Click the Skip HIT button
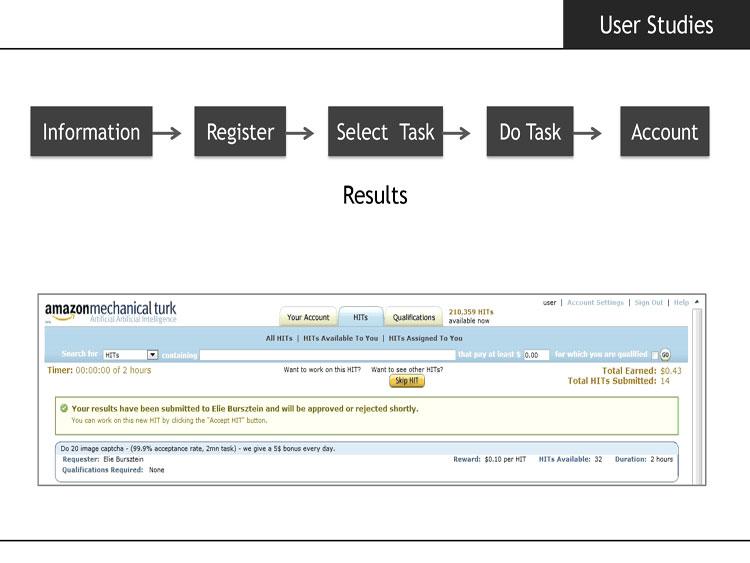Viewport: 750px width, 563px height. (407, 381)
